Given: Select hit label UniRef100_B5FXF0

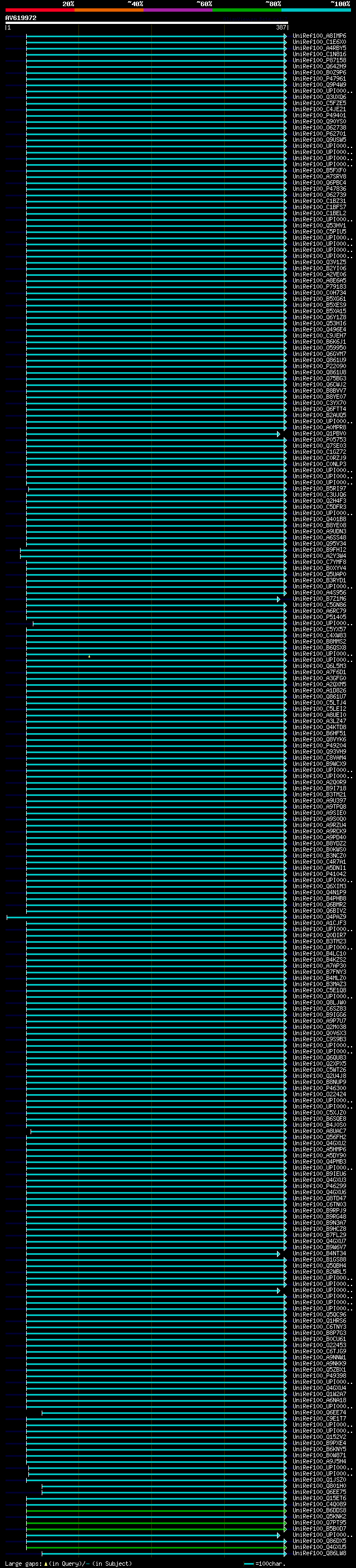Looking at the screenshot, I should pyautogui.click(x=319, y=170).
